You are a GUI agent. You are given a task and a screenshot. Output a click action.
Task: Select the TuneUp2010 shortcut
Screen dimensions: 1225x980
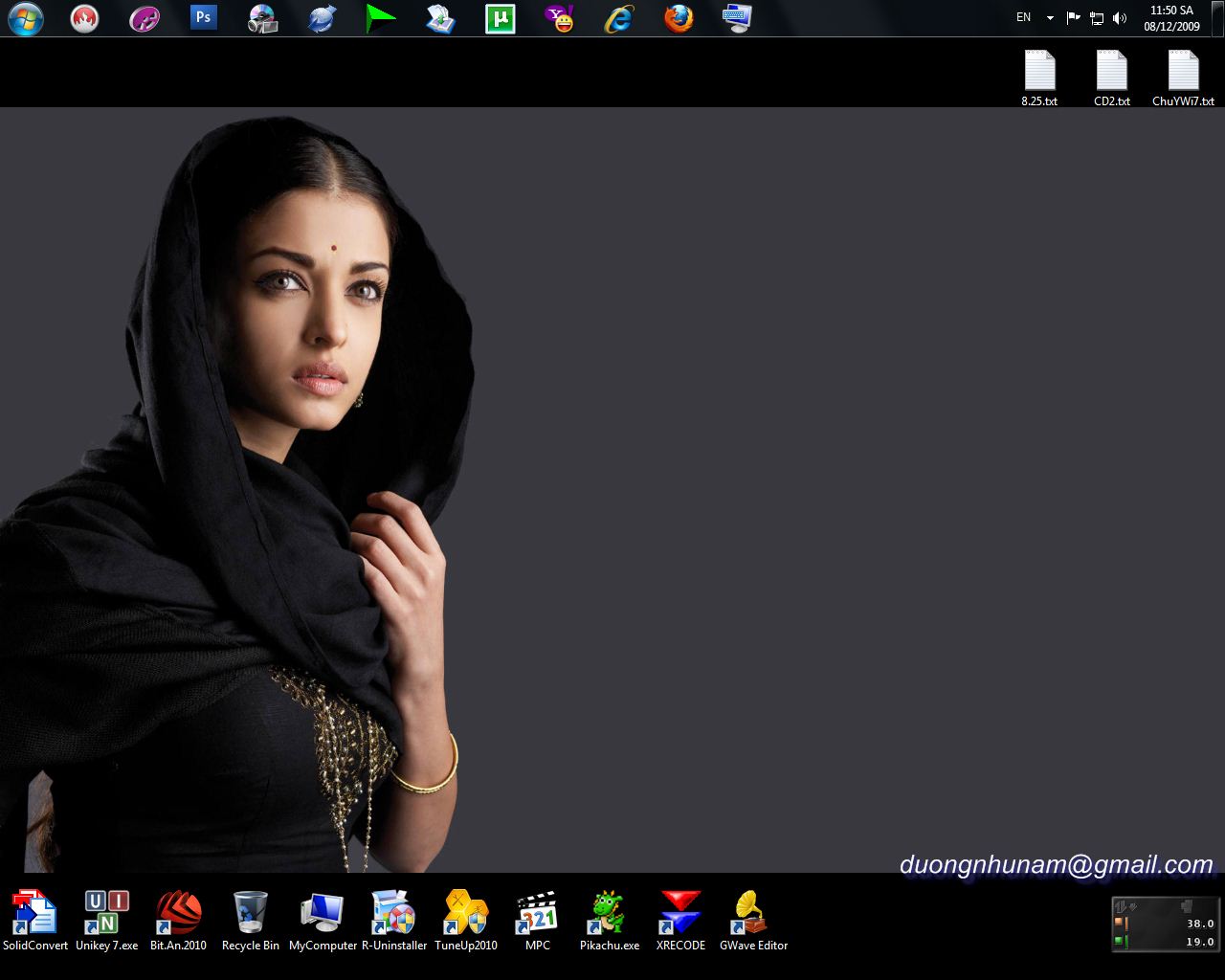[466, 921]
